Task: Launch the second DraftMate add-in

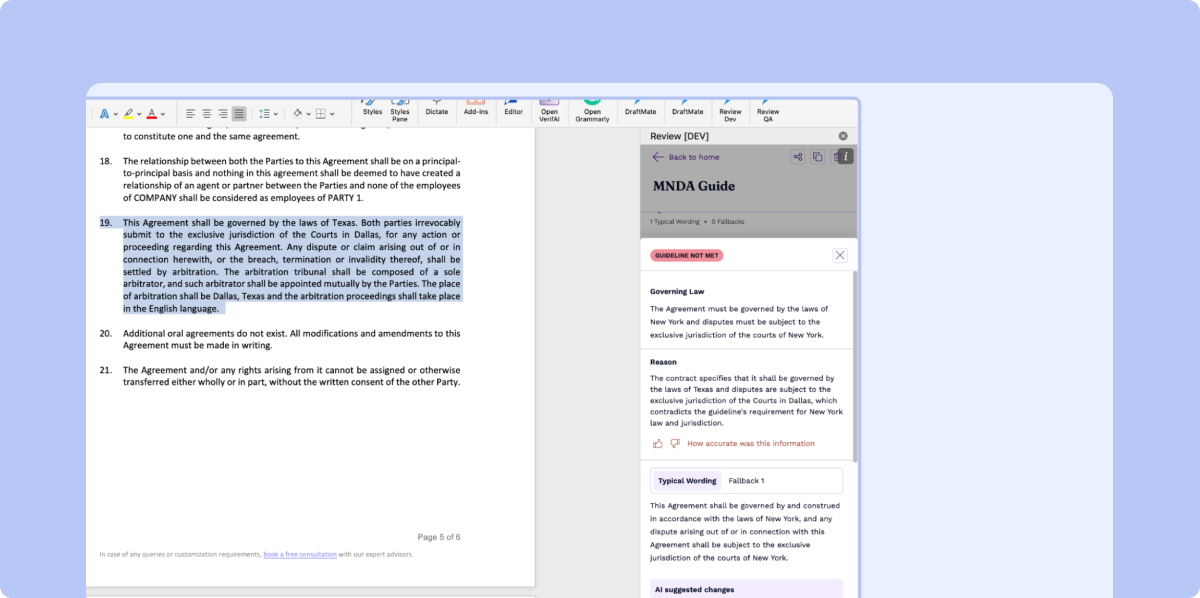Action: click(687, 108)
